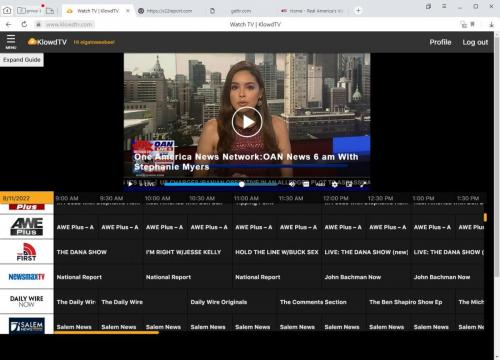500x360 pixels.
Task: Select the NewsmaxTV channel logo
Action: (27, 277)
